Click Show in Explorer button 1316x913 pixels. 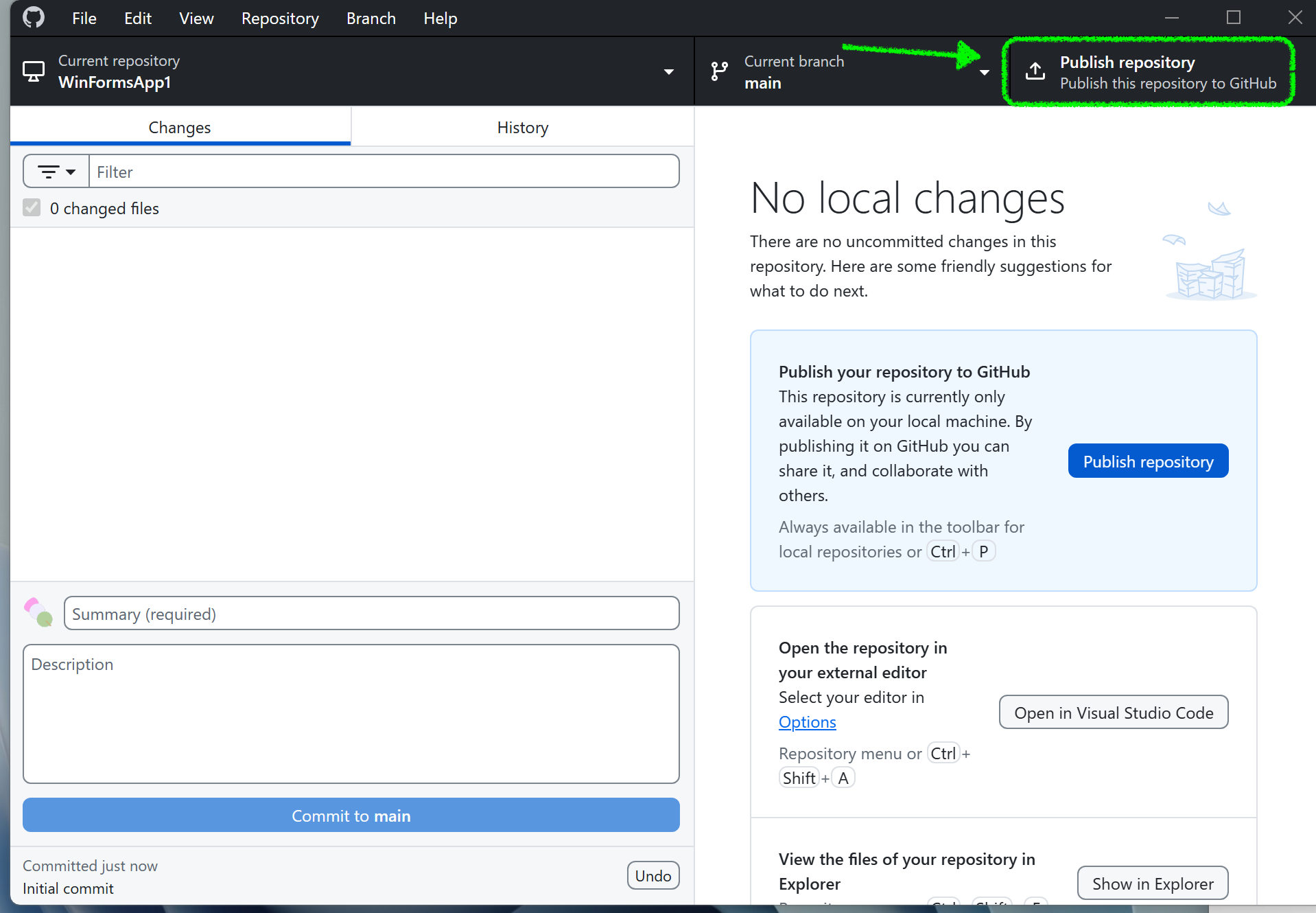[x=1153, y=883]
